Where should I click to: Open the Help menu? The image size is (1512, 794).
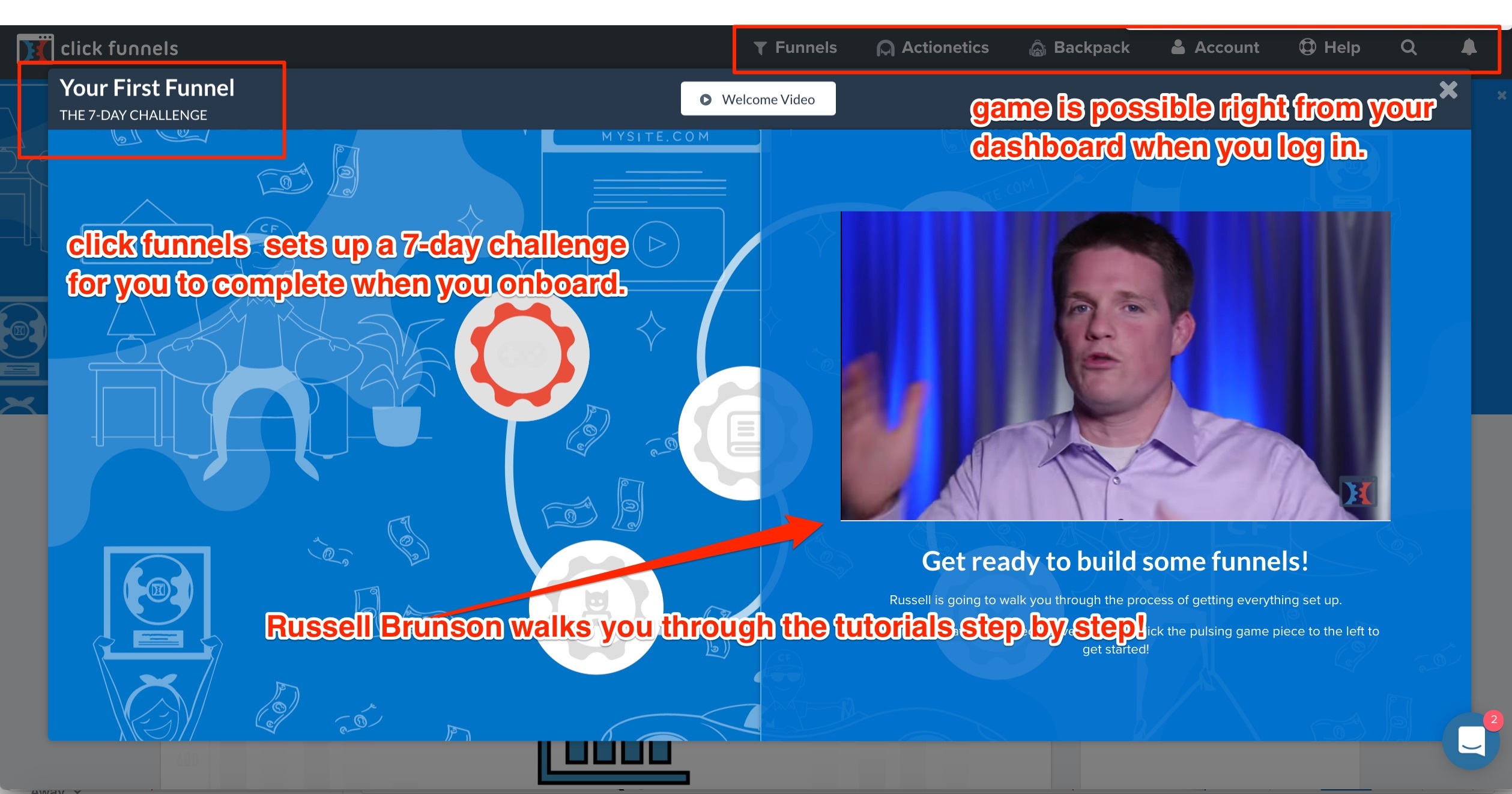[1329, 47]
